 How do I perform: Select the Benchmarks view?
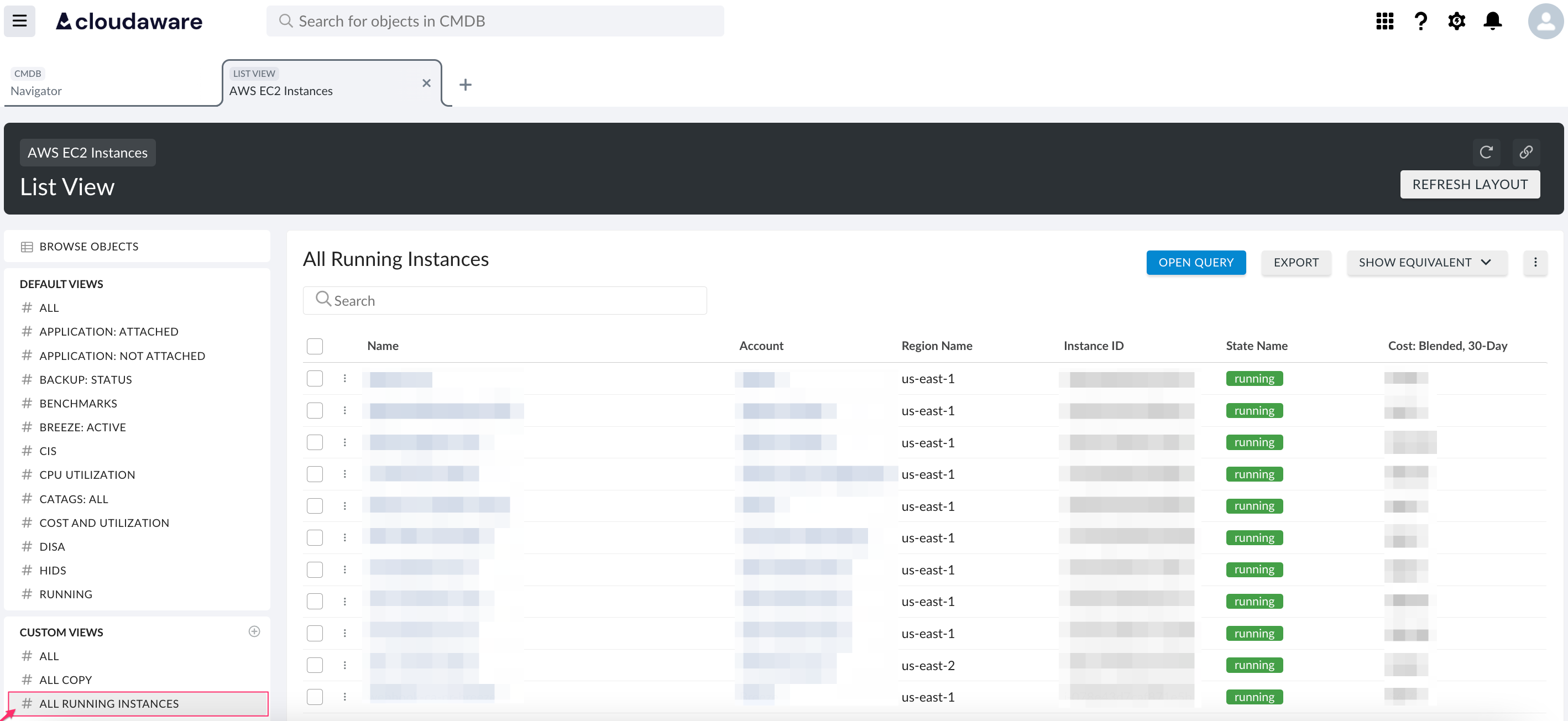pos(79,403)
